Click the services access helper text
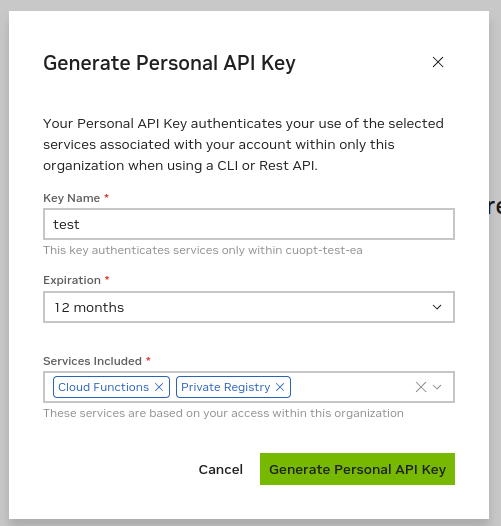Image resolution: width=501 pixels, height=526 pixels. click(x=223, y=413)
